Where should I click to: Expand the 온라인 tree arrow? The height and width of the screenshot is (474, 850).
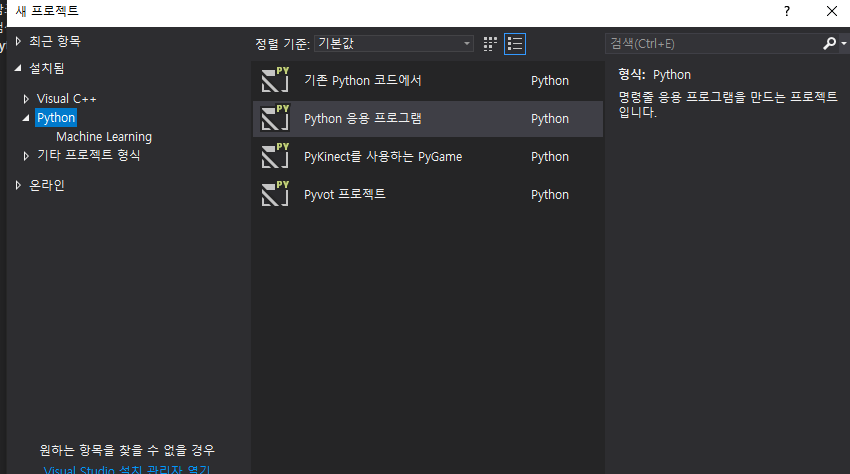coord(18,185)
